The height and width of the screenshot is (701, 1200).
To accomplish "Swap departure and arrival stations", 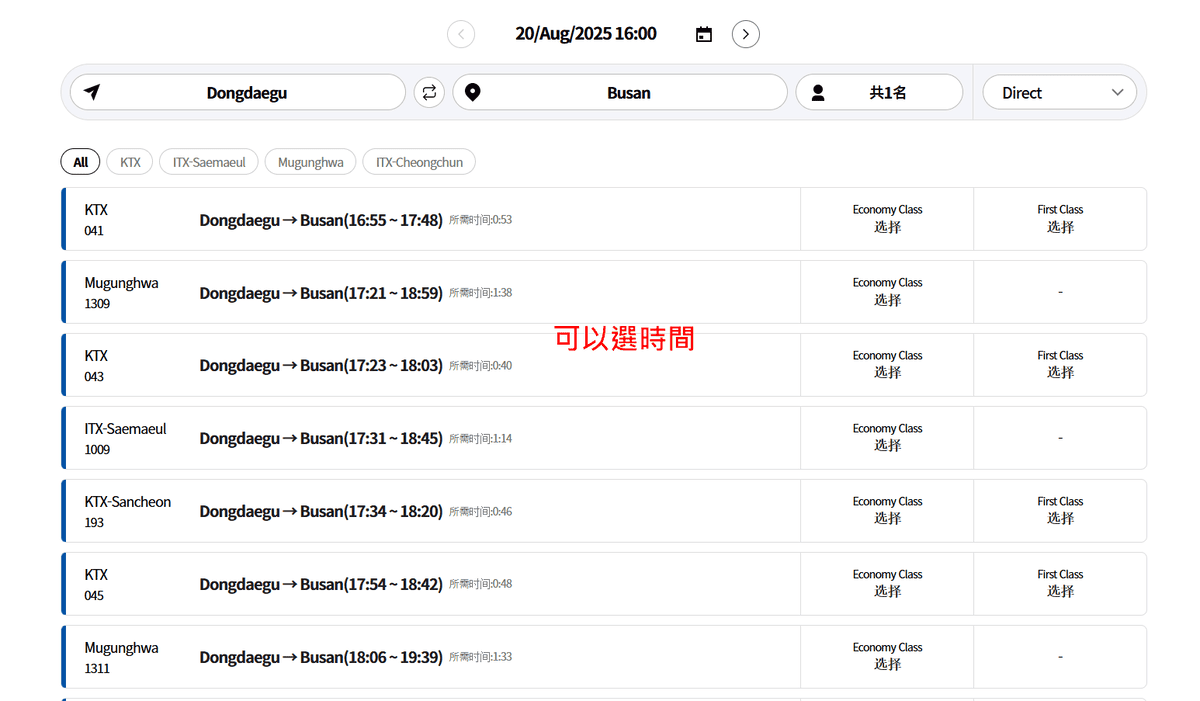I will coord(429,93).
